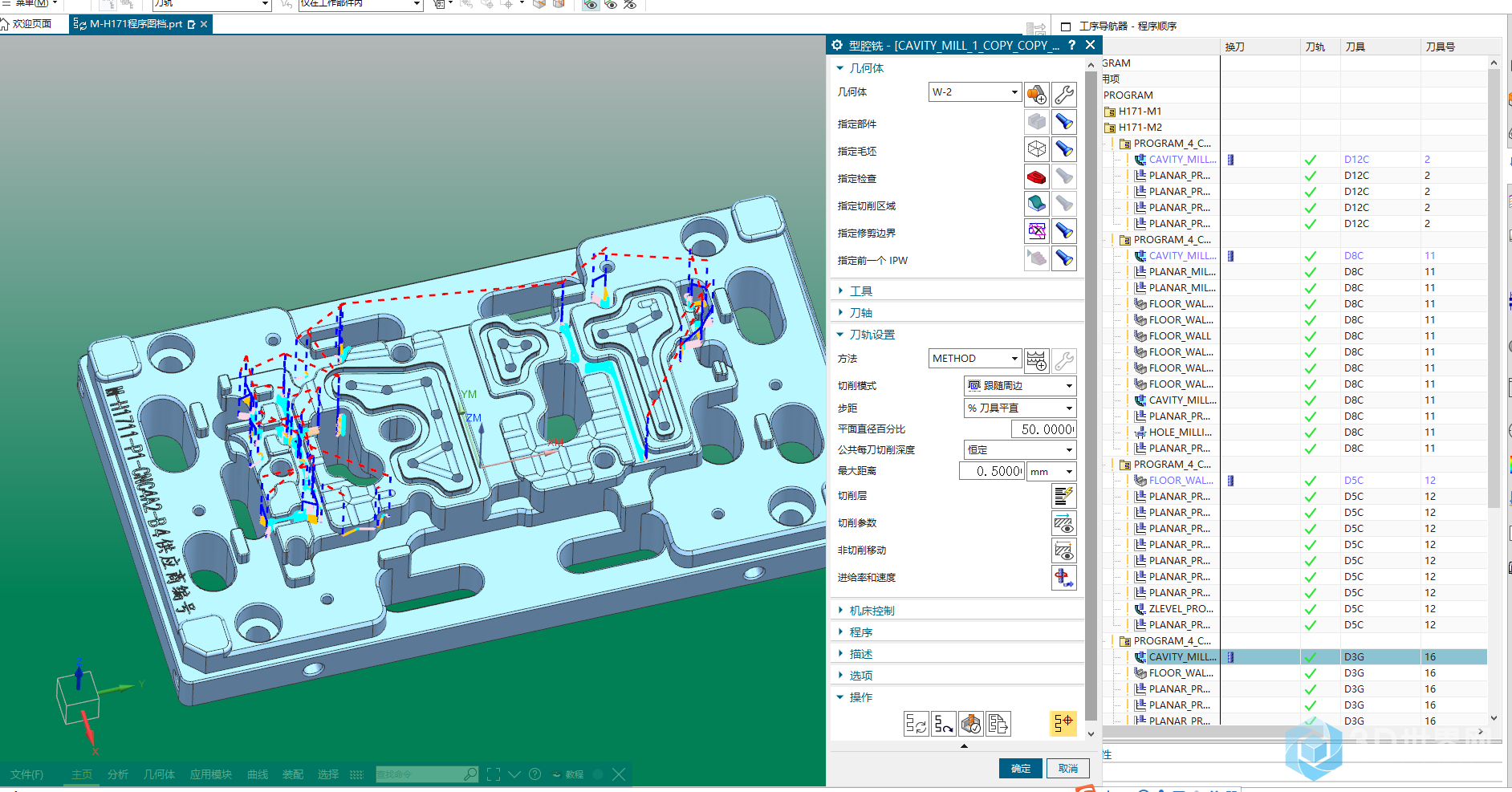Click the 平面直径百分比 50.0000 field

coord(1044,429)
